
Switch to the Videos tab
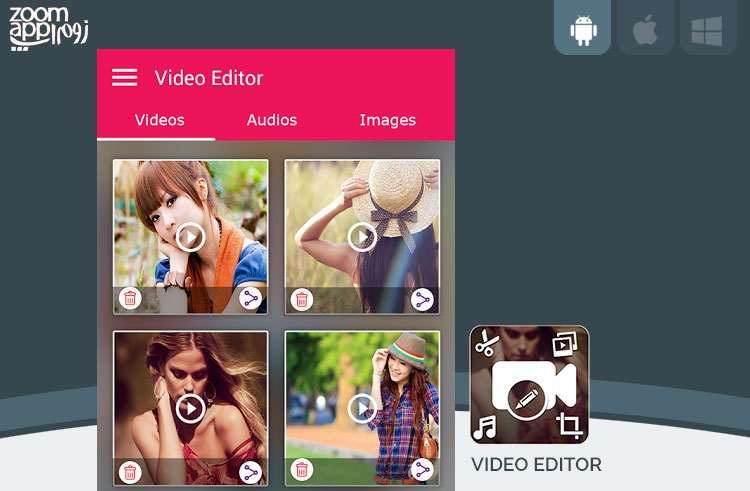coord(159,120)
